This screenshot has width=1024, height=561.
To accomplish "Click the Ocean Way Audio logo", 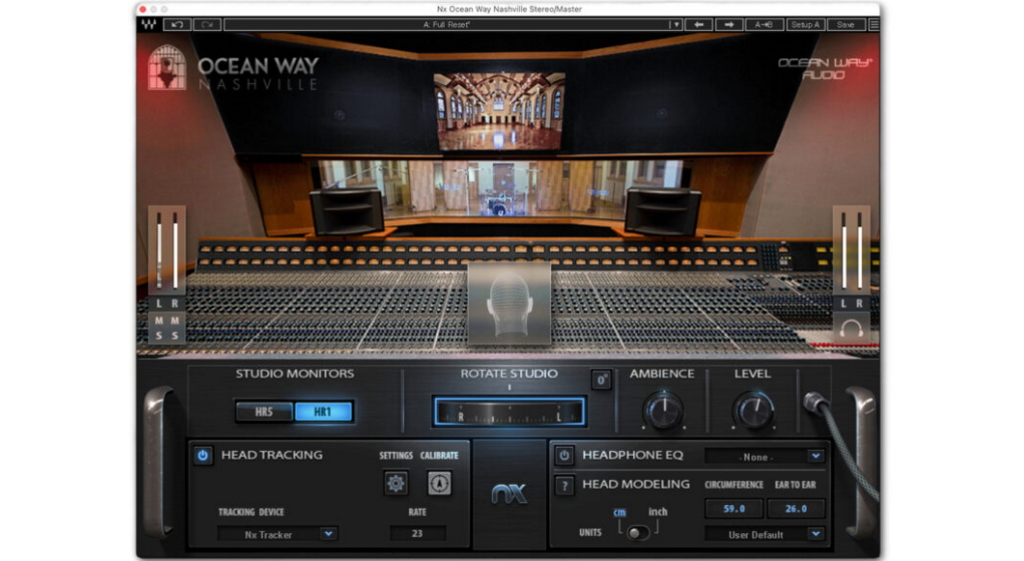I will click(824, 69).
